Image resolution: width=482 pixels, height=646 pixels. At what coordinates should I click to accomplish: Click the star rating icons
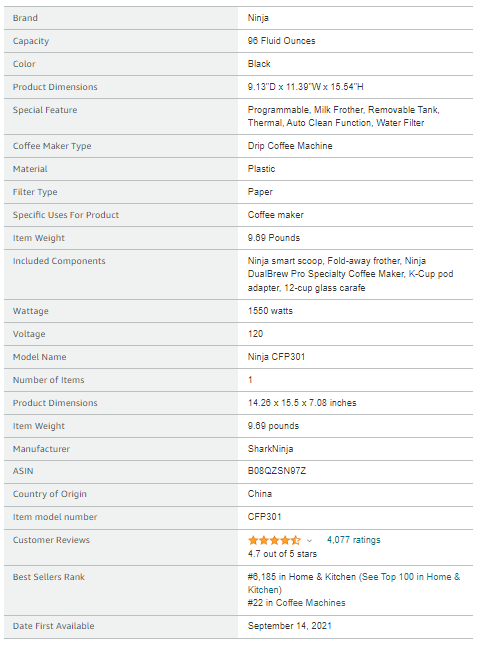tap(274, 540)
